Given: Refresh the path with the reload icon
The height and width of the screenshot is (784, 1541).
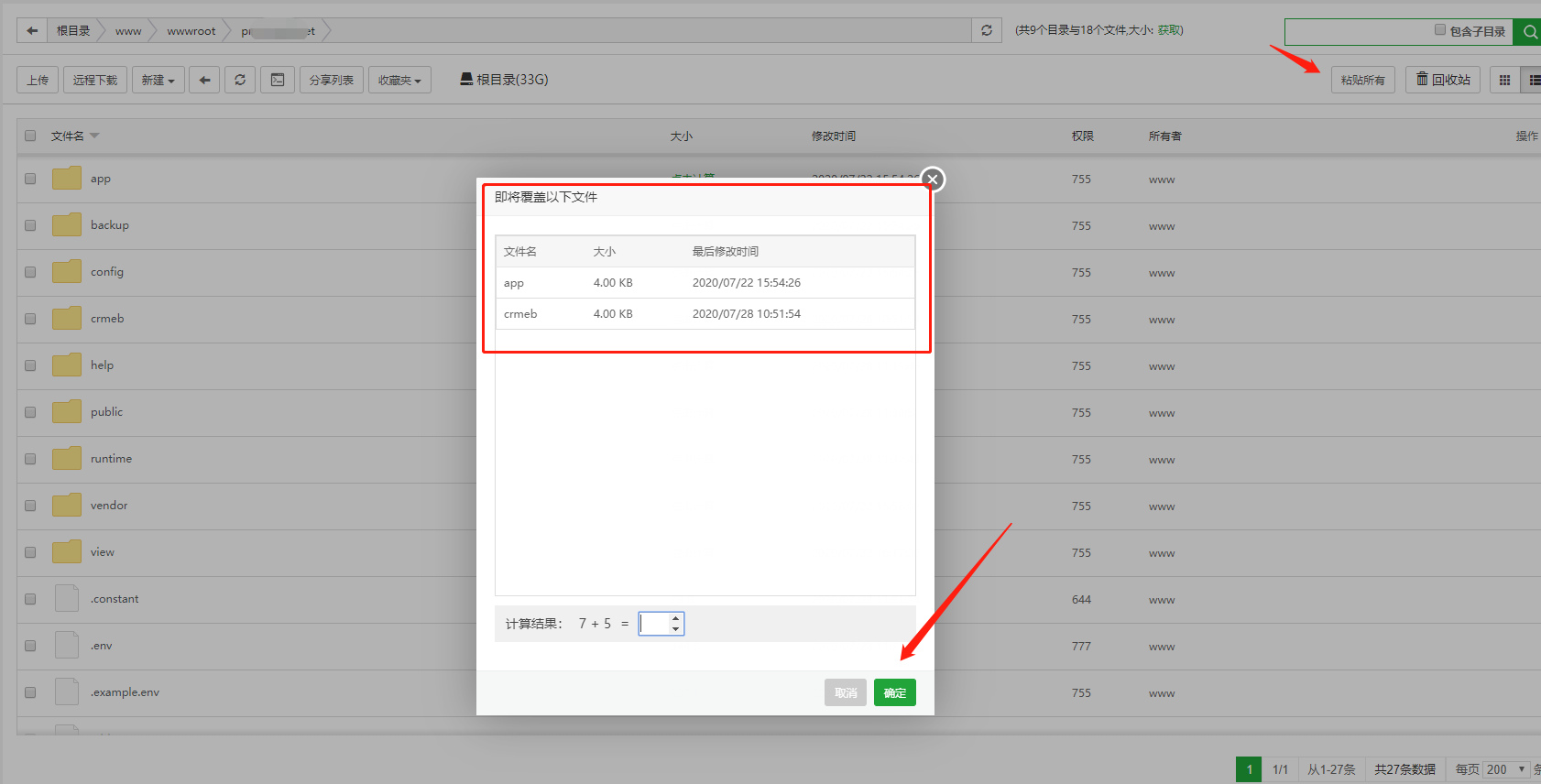Looking at the screenshot, I should 987,30.
